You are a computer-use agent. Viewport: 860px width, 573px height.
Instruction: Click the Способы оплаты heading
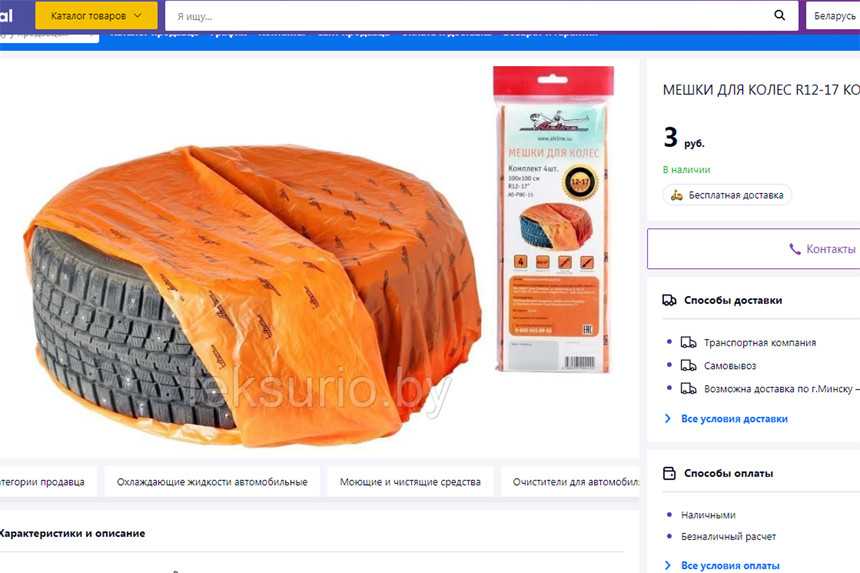[728, 473]
